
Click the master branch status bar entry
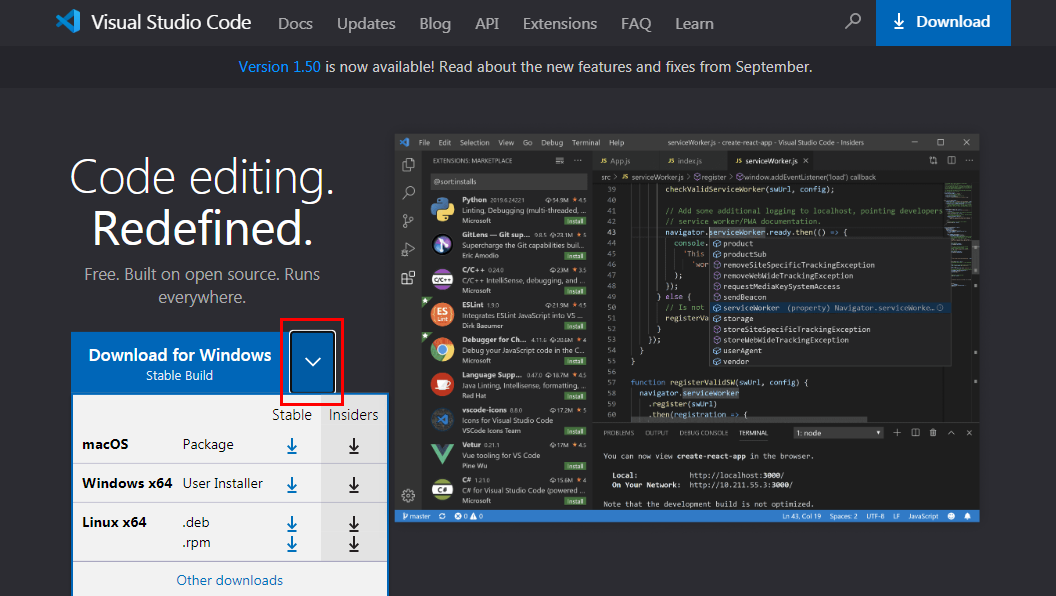coord(416,516)
